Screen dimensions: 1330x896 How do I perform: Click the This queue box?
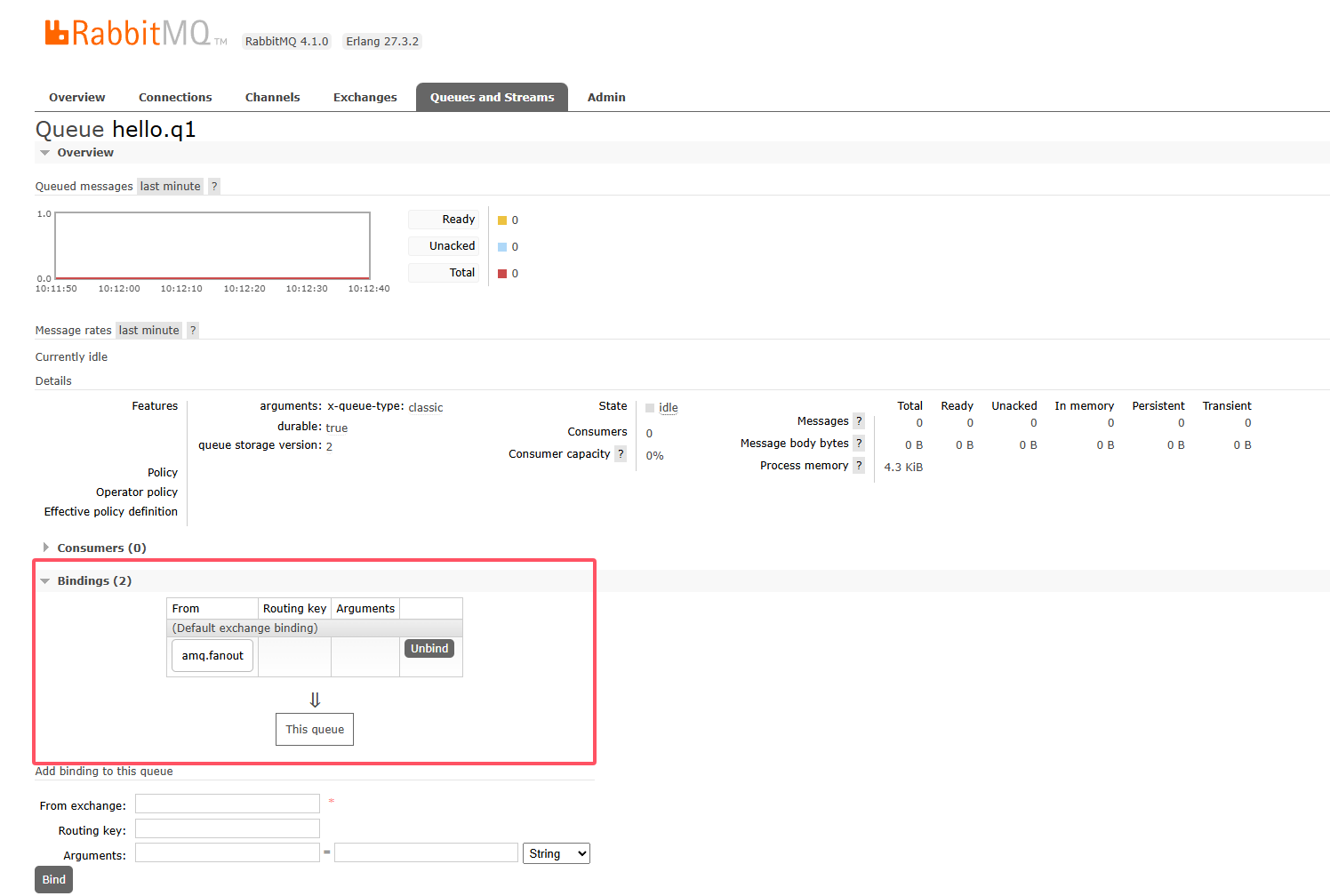(315, 730)
